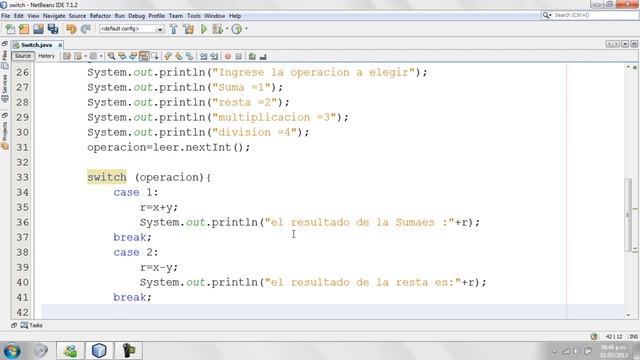Screen dimensions: 640x360
Task: Click the Debug Project icon
Action: tap(218, 29)
